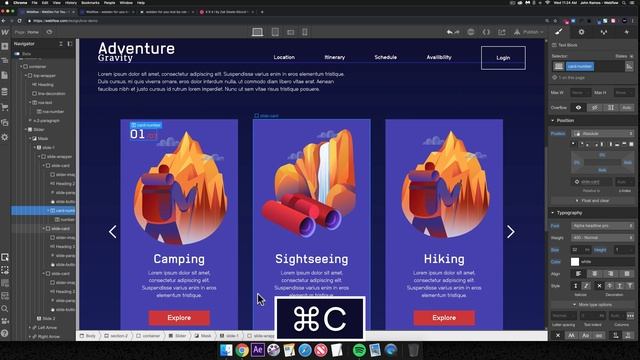Viewport: 640px width, 360px height.
Task: Click the slider right arrow
Action: point(511,232)
